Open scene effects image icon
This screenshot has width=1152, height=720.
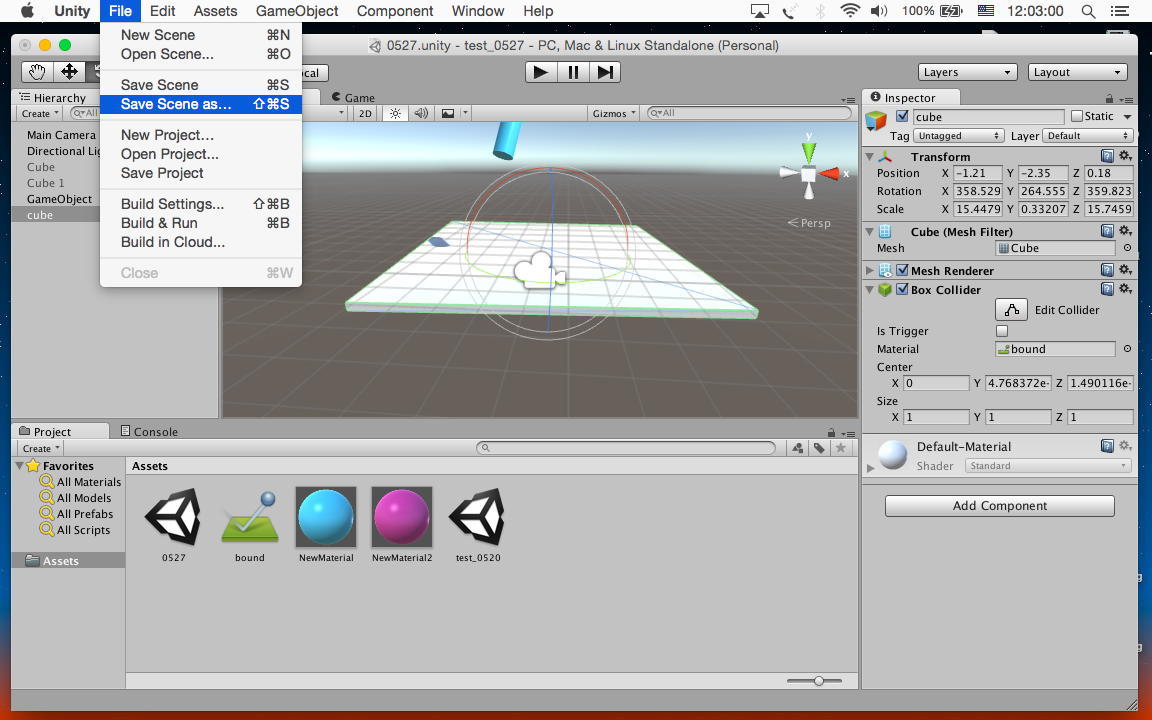(x=447, y=113)
